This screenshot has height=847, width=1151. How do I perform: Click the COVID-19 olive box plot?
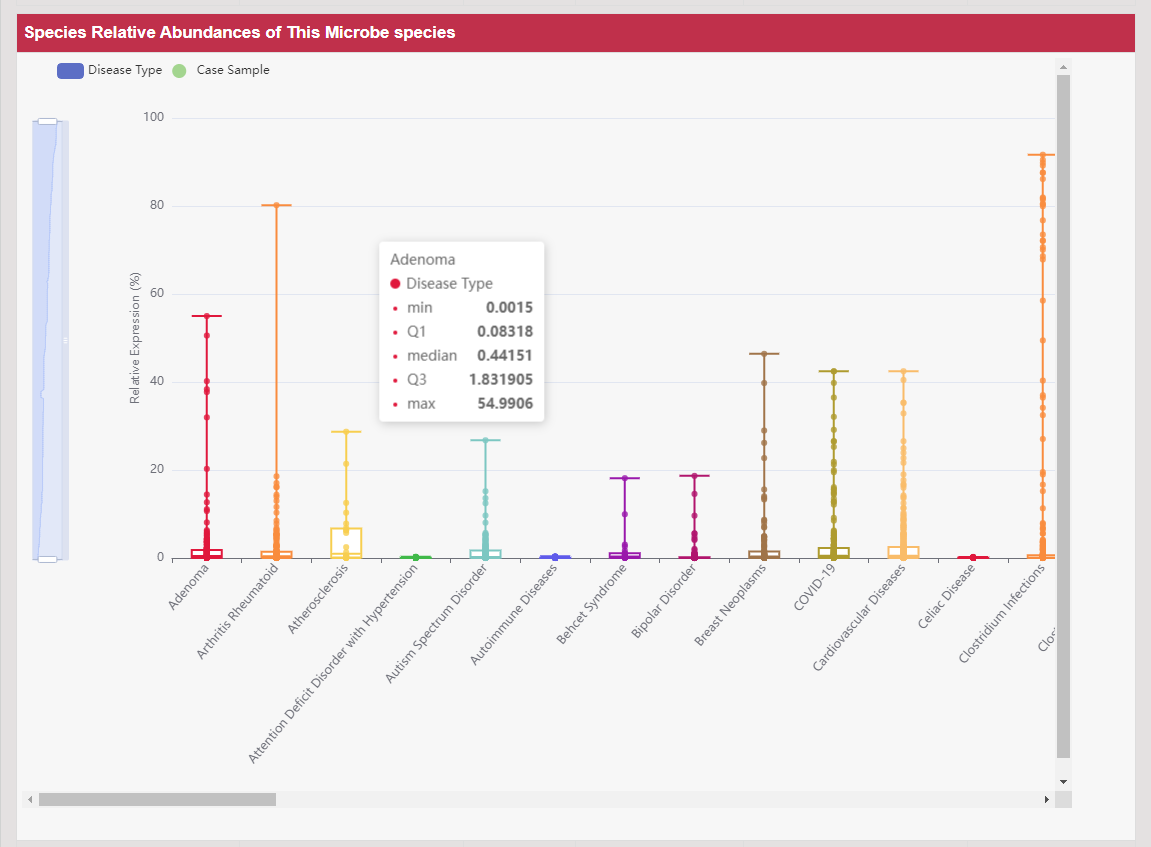point(834,552)
